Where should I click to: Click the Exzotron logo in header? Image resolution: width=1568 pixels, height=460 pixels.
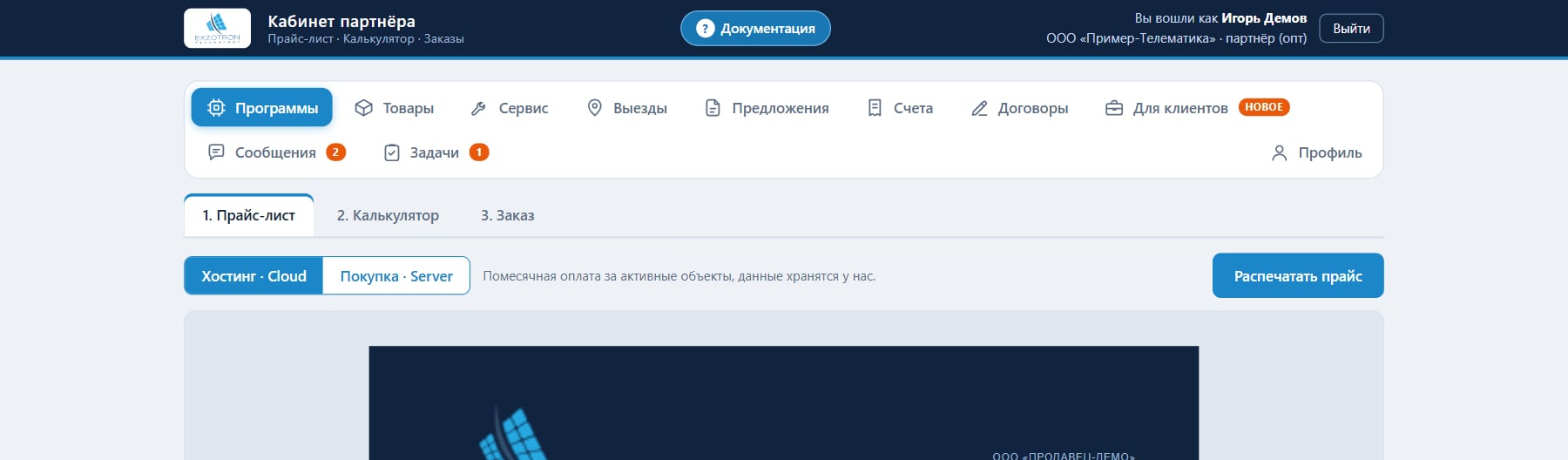pyautogui.click(x=217, y=28)
